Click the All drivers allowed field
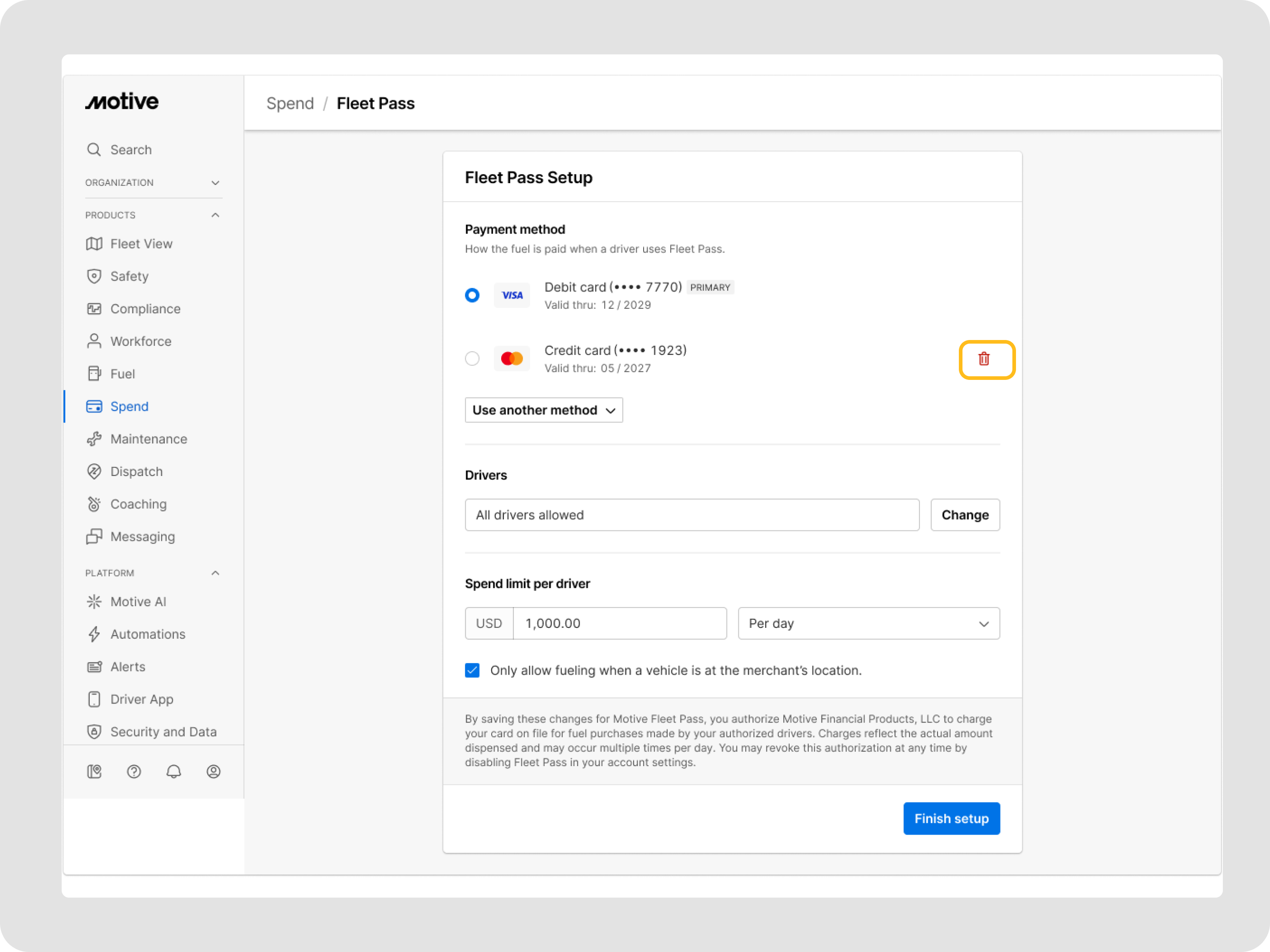The height and width of the screenshot is (952, 1270). 692,515
